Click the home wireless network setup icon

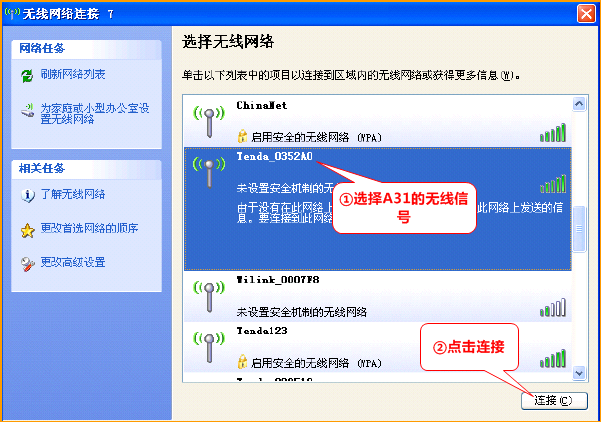coord(27,111)
